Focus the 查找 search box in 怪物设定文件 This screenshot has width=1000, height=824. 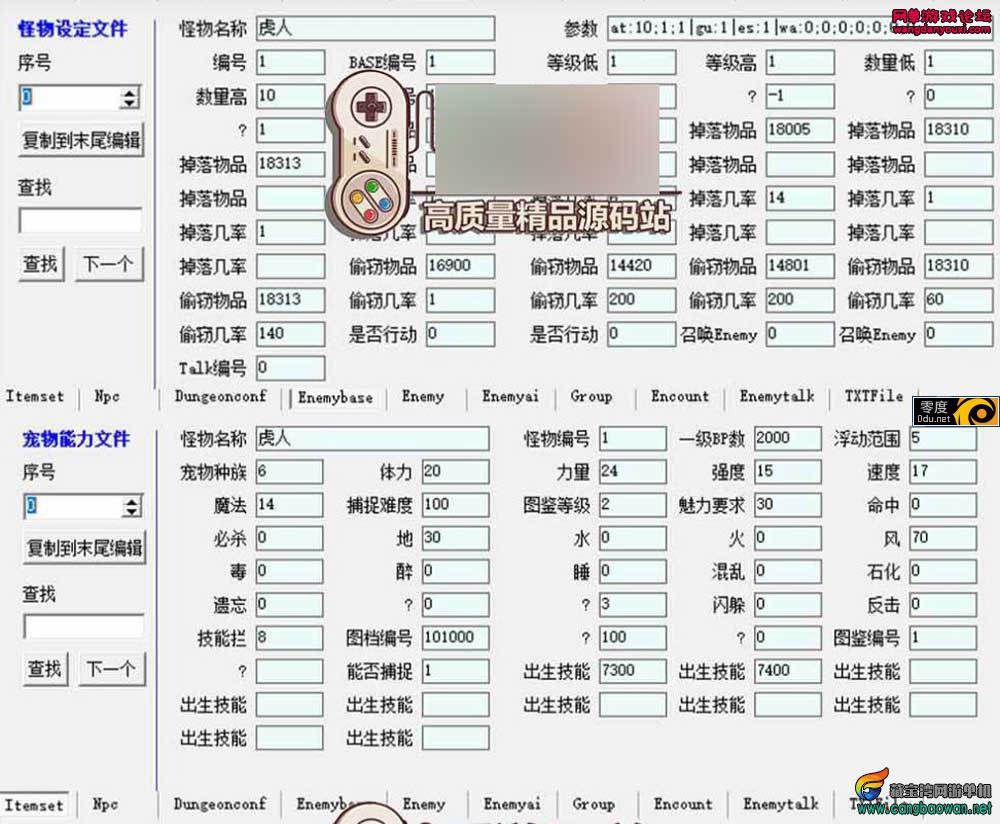click(x=80, y=220)
